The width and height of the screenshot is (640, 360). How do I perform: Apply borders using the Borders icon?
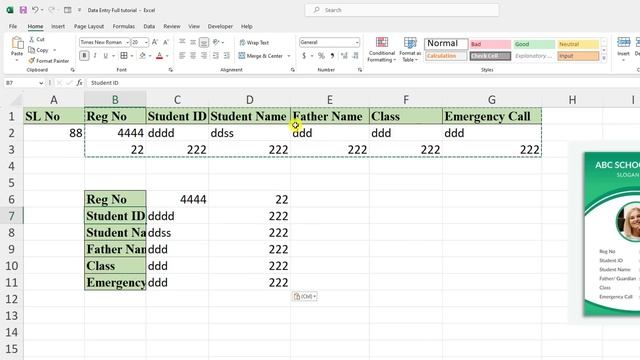point(124,55)
